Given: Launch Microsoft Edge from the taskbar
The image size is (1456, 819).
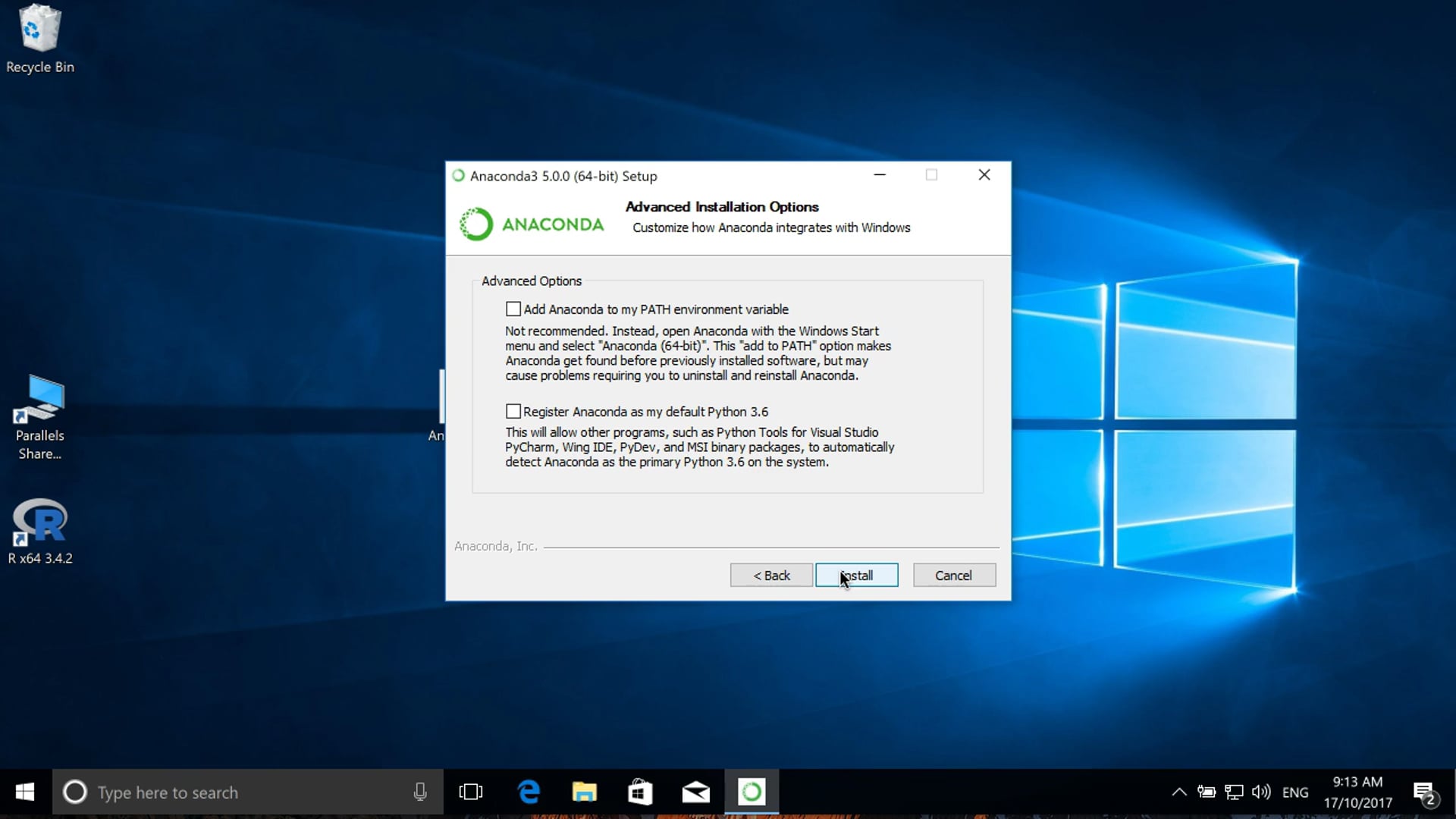Looking at the screenshot, I should pos(529,792).
